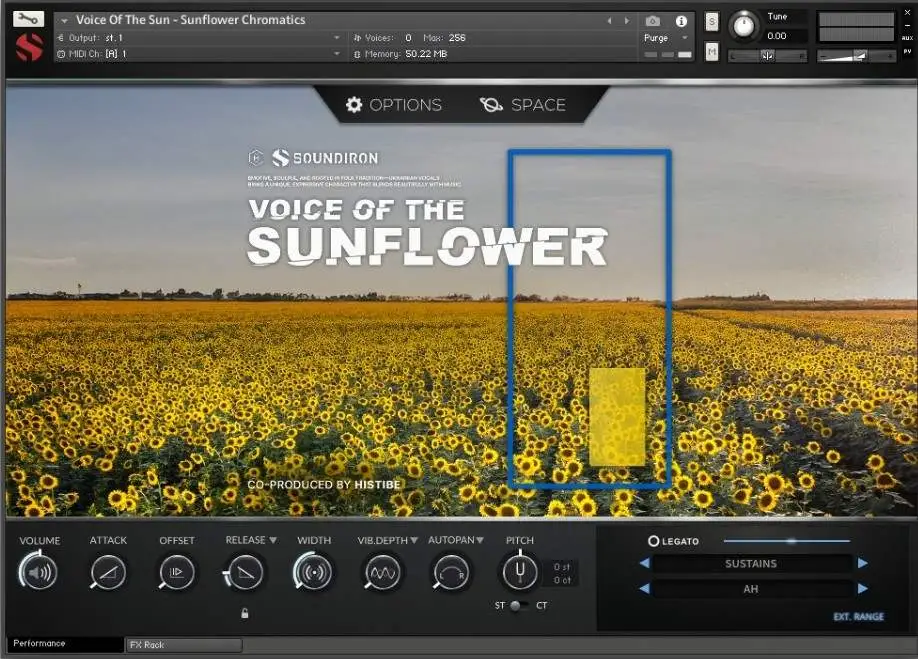Screen dimensions: 918x659
Task: Switch to the Performance tab
Action: [65, 643]
